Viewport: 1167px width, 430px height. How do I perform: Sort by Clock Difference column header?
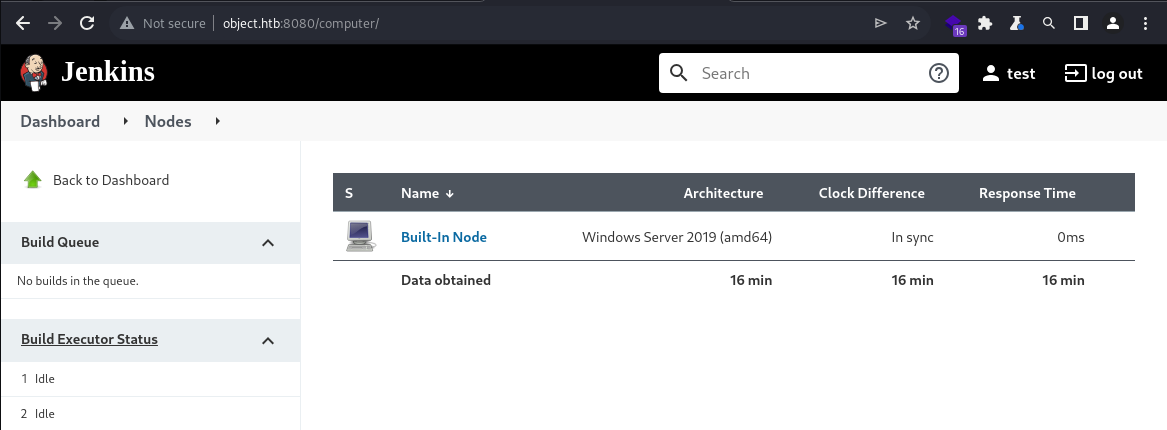(x=872, y=193)
